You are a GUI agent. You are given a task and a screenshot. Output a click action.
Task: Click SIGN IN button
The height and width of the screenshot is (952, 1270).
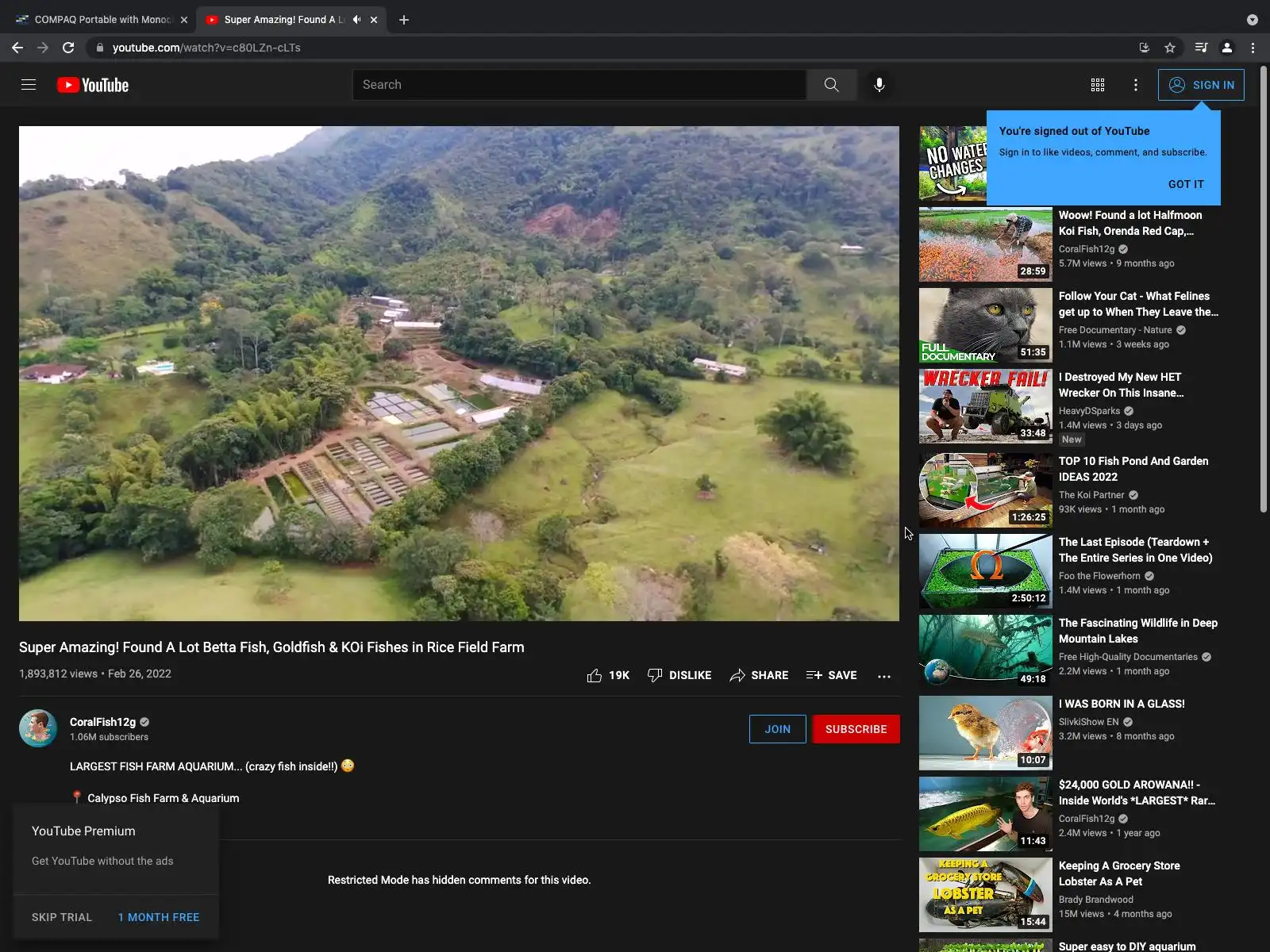click(x=1201, y=85)
